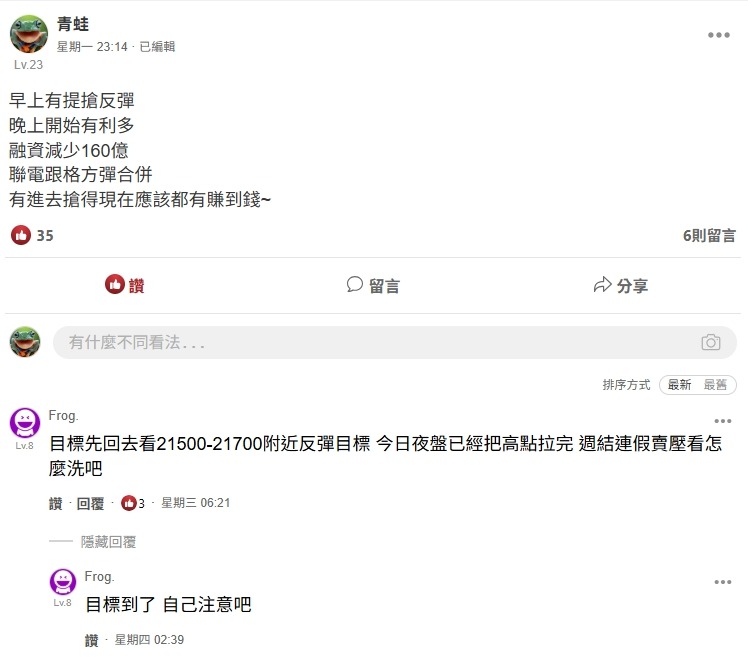The width and height of the screenshot is (748, 661).
Task: Click the 留言 comment bubble icon
Action: pos(354,284)
